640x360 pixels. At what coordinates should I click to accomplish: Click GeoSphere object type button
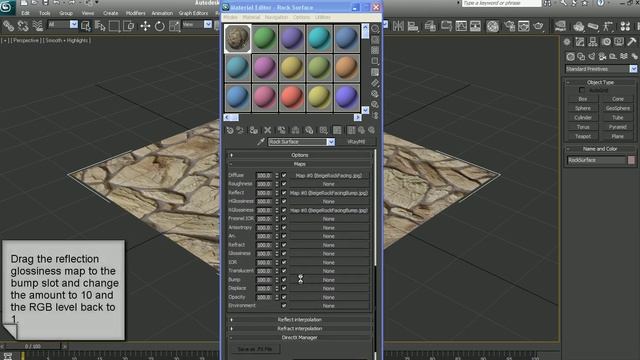click(618, 108)
